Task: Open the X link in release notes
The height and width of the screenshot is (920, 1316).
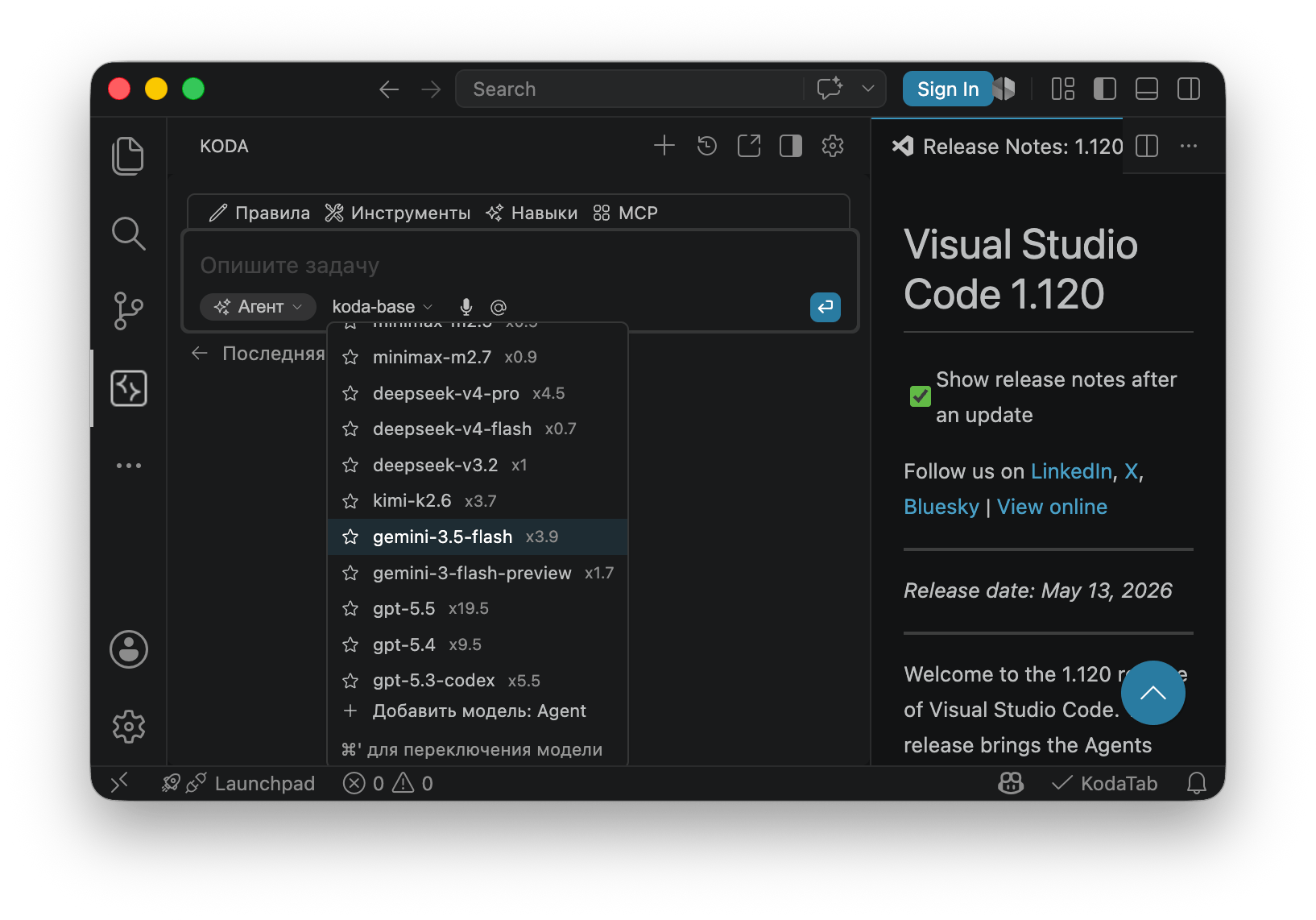Action: (x=1131, y=471)
